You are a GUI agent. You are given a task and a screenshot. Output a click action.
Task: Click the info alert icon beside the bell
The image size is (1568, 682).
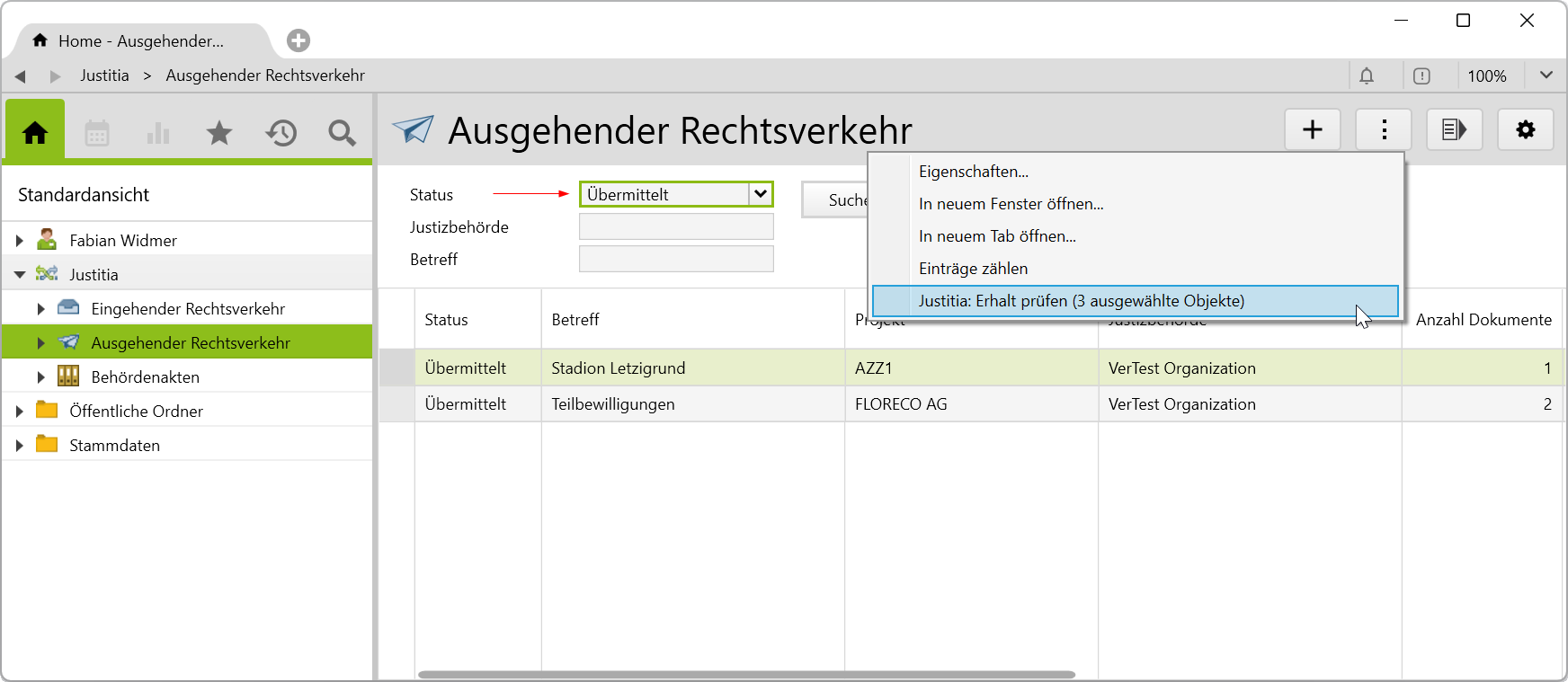pos(1421,75)
